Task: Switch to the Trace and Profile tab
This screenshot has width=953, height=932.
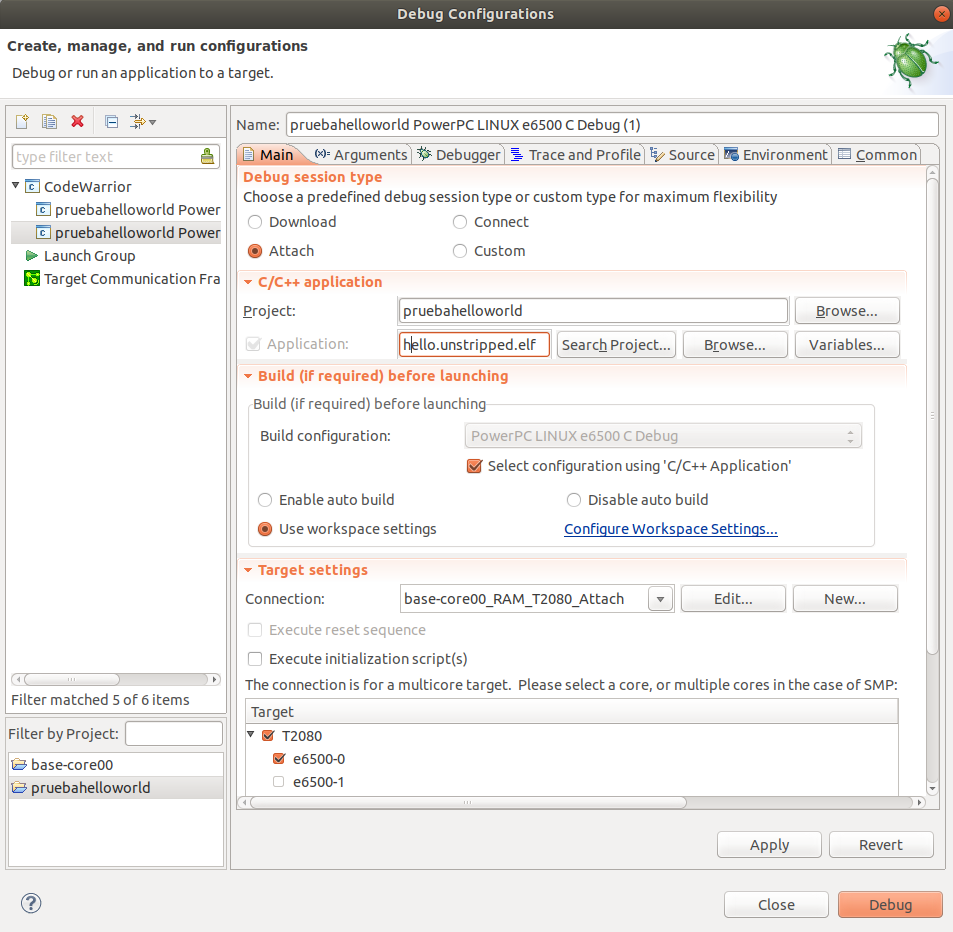Action: pyautogui.click(x=576, y=155)
